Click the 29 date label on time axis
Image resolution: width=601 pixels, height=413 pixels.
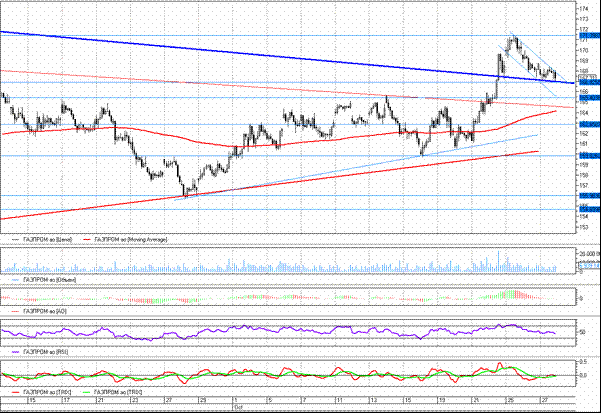(x=202, y=400)
